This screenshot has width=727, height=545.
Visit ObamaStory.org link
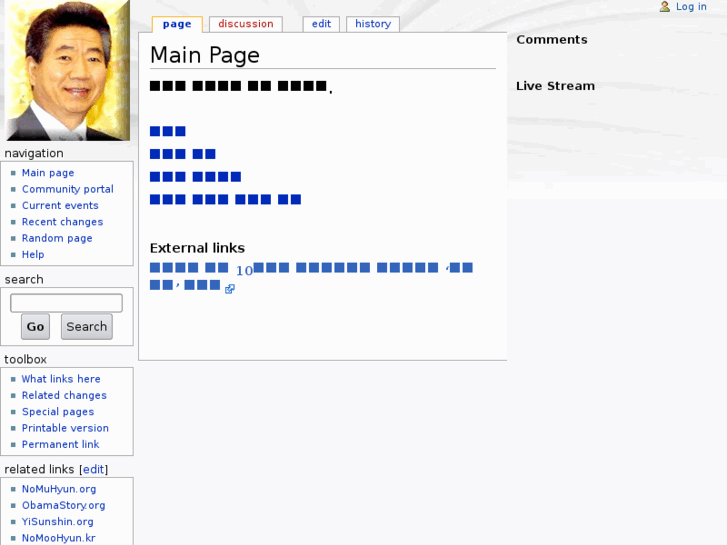[x=64, y=506]
